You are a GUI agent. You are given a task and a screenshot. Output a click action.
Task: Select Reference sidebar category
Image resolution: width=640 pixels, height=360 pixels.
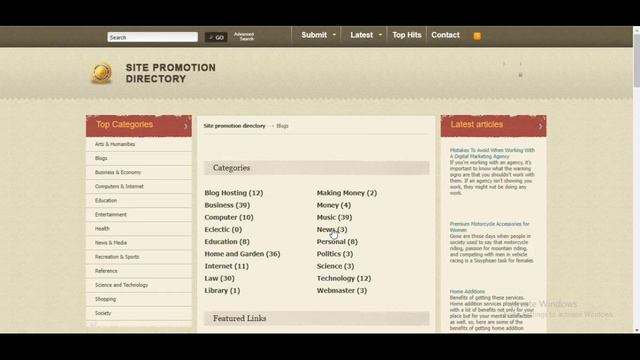(106, 271)
